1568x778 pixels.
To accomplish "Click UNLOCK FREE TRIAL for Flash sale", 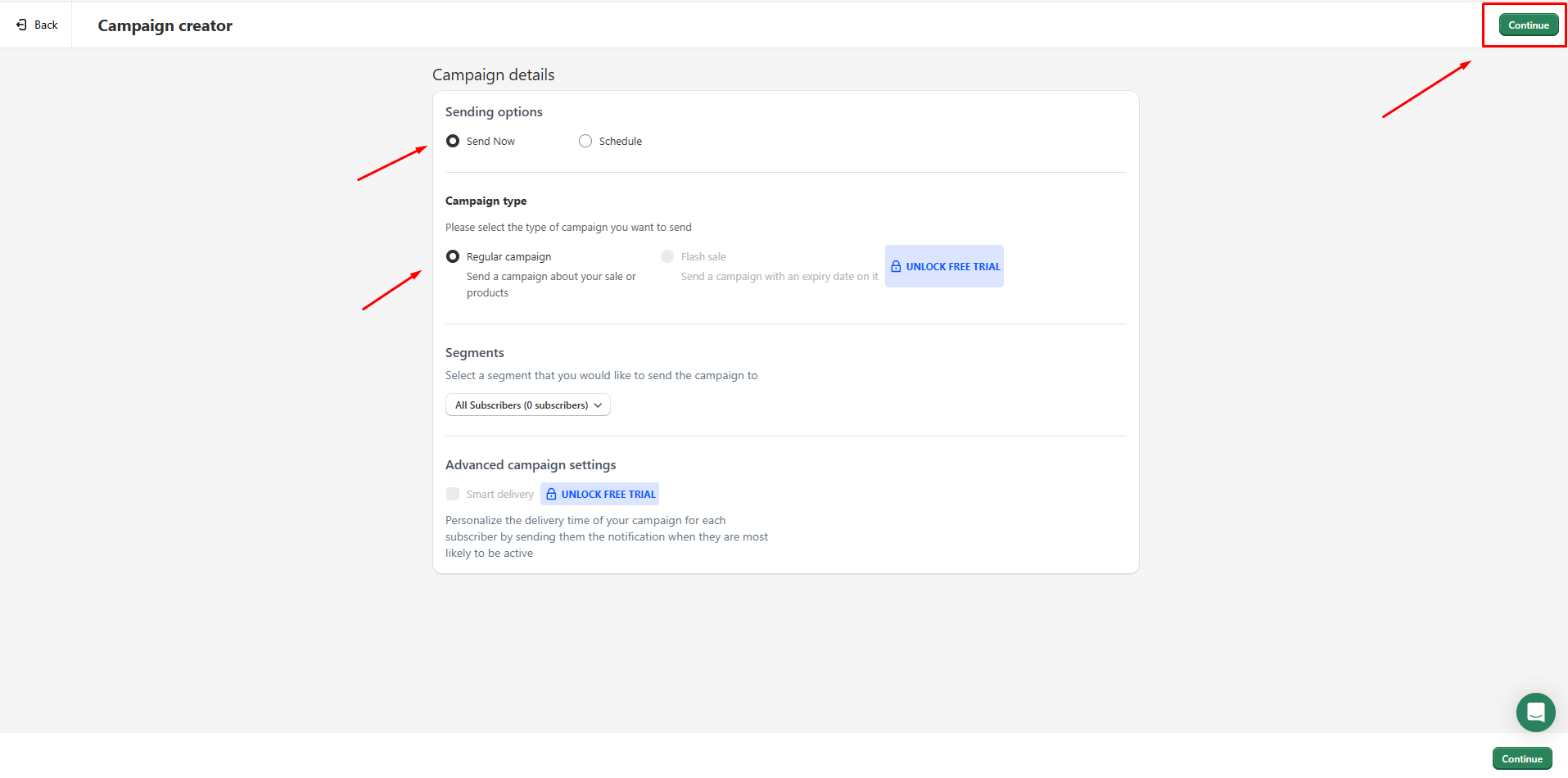I will point(952,267).
